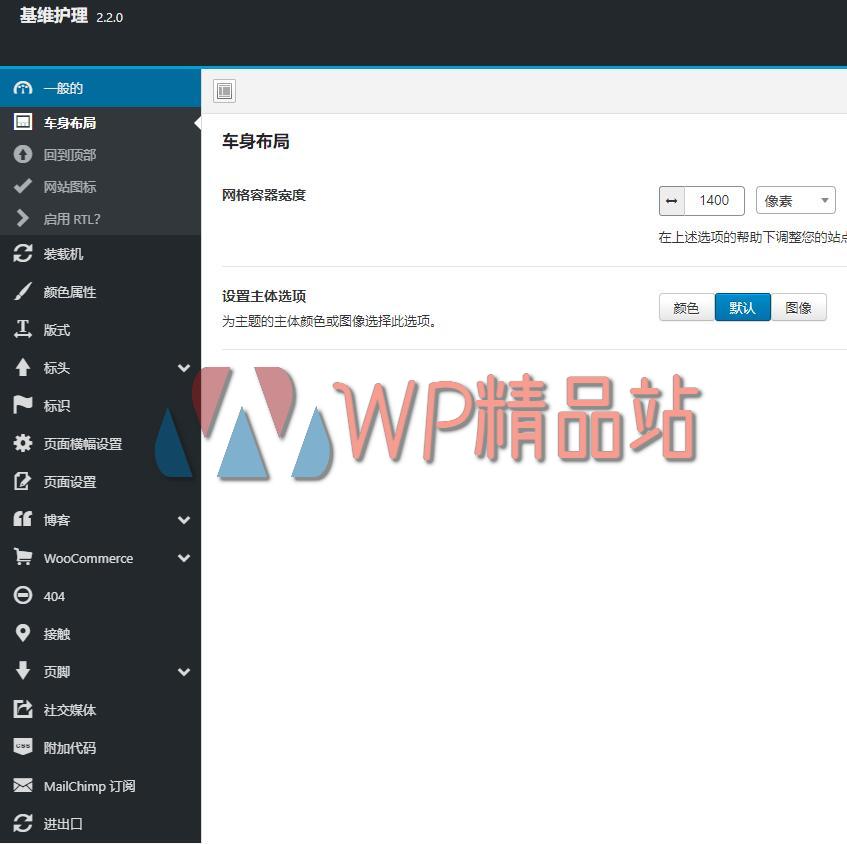The height and width of the screenshot is (844, 847).
Task: Click the 版式 typography icon
Action: [x=24, y=329]
